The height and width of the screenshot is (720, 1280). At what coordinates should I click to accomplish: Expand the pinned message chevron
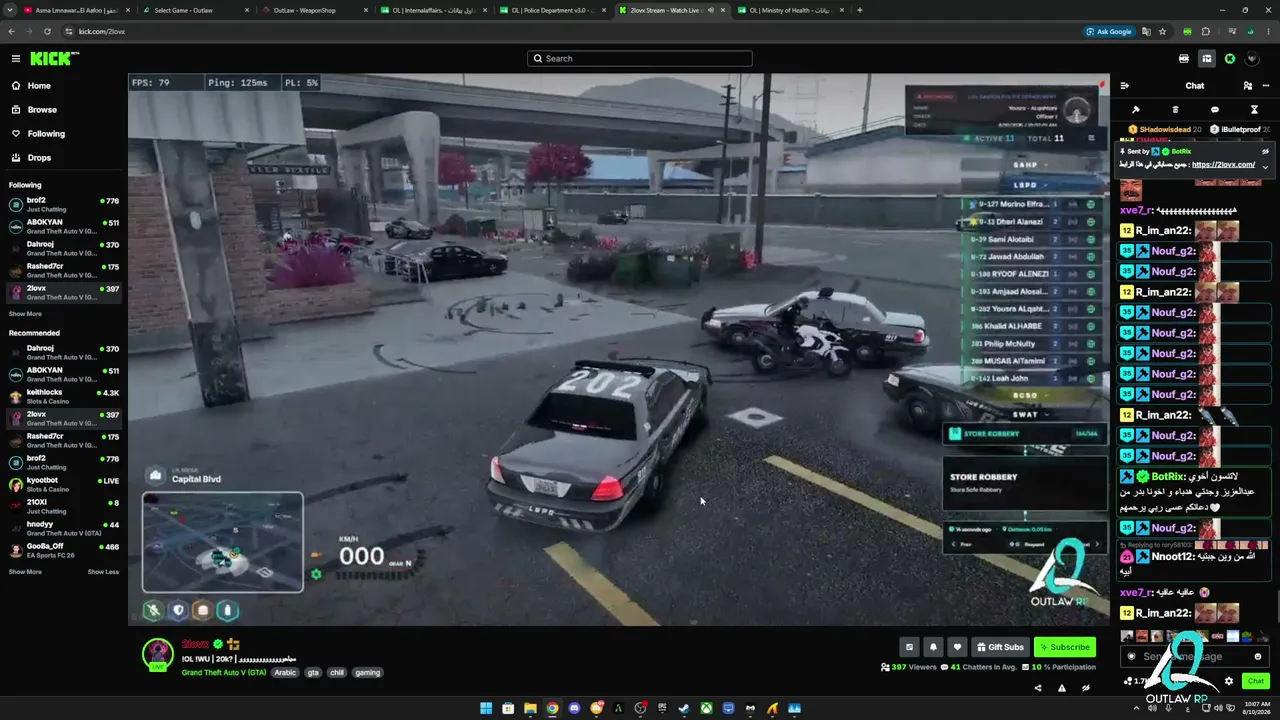point(1265,167)
